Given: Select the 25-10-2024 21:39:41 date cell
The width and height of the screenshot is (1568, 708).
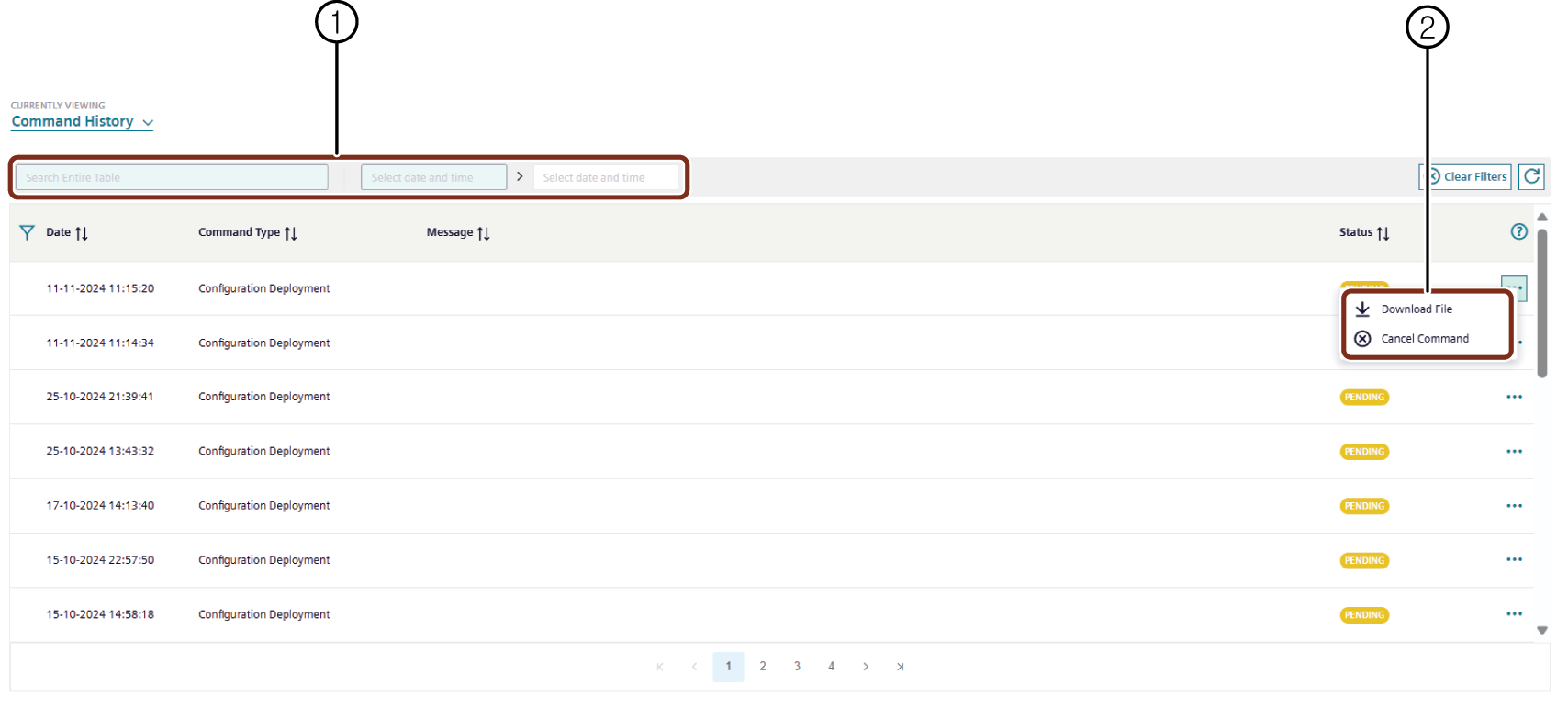Looking at the screenshot, I should 100,397.
